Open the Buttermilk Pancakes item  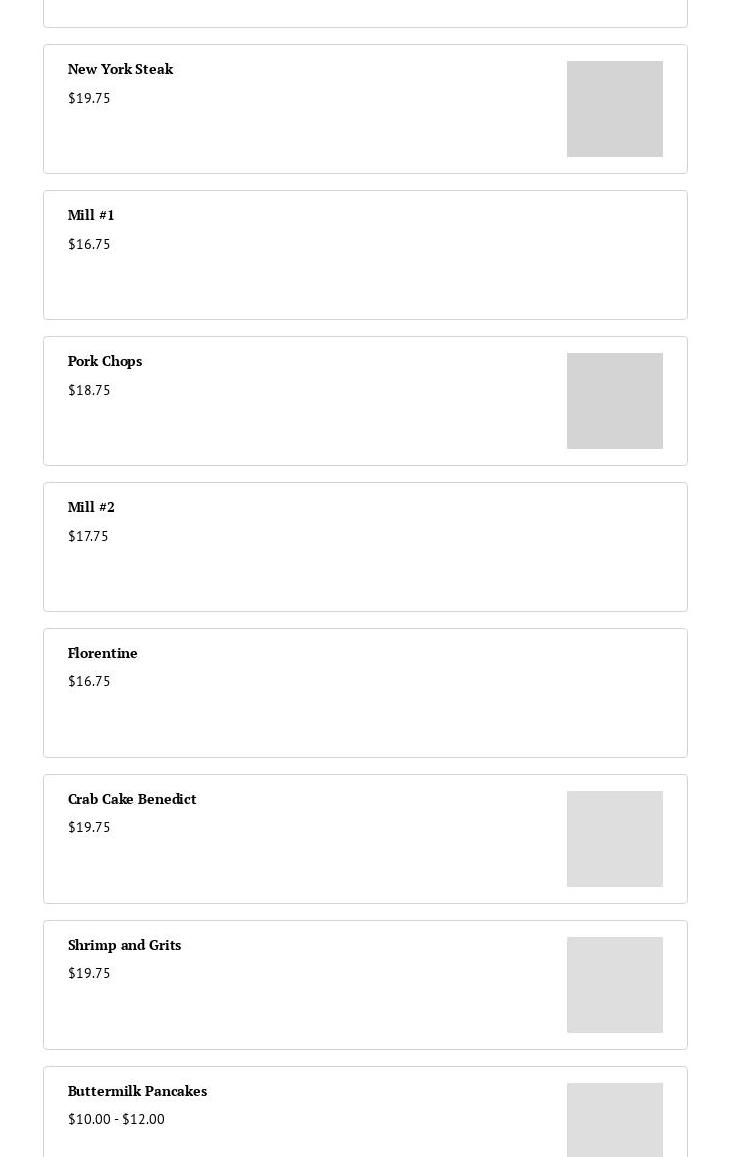(365, 1112)
